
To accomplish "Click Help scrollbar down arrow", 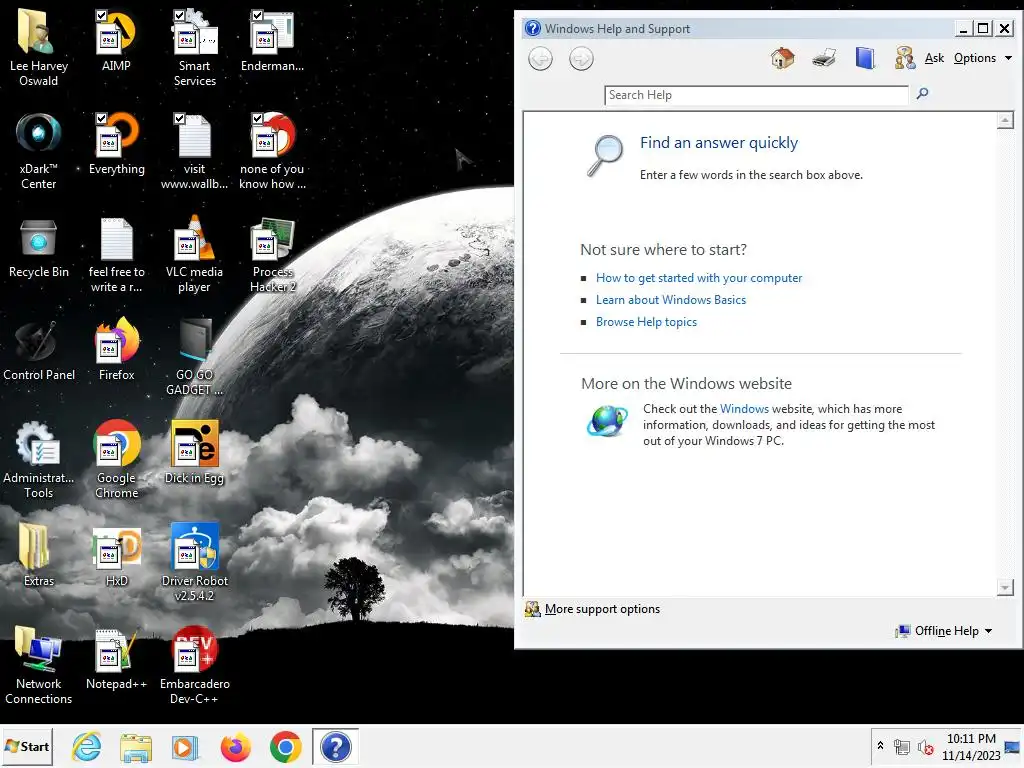I will click(1005, 588).
